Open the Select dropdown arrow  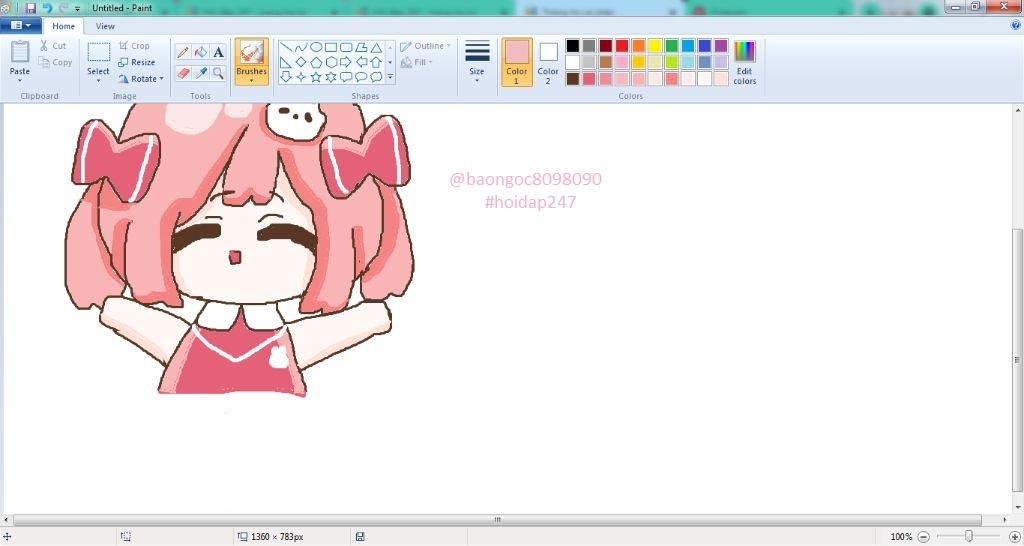(99, 81)
